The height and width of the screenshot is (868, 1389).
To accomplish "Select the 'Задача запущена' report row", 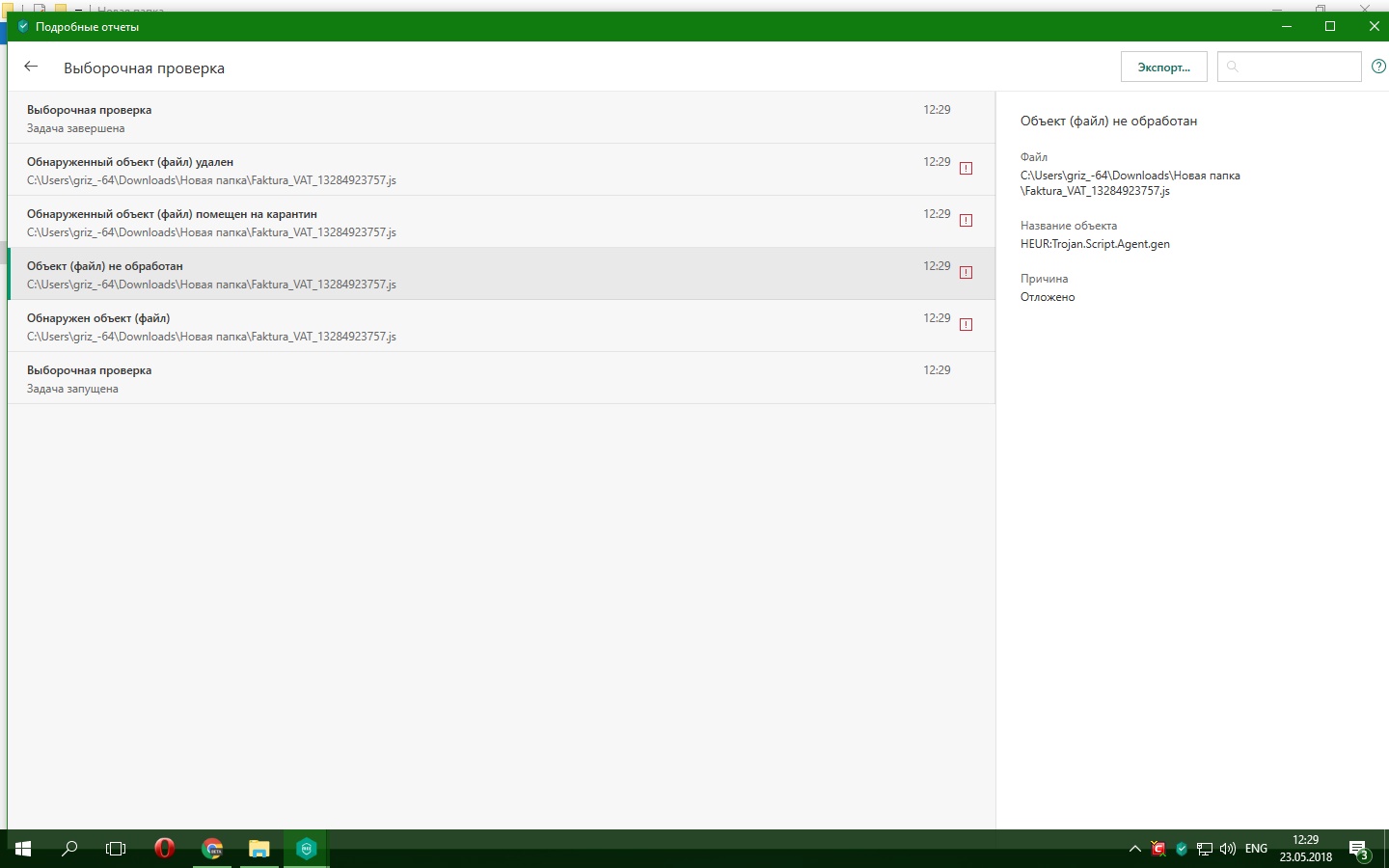I will pyautogui.click(x=502, y=378).
